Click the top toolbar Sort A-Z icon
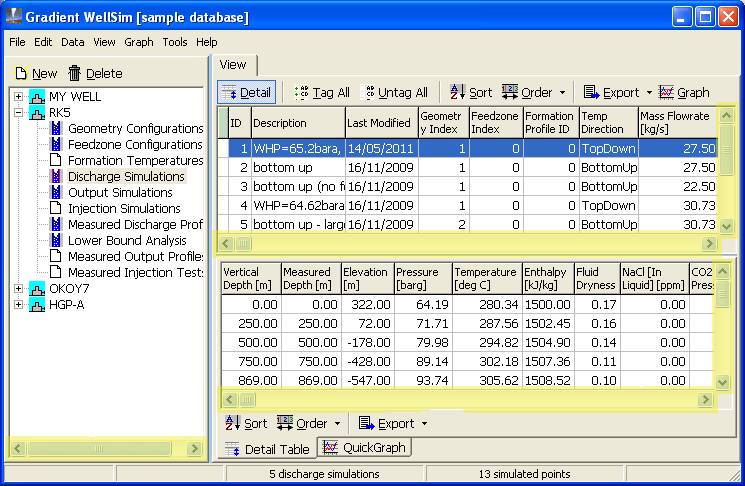Image resolution: width=745 pixels, height=486 pixels. pos(458,92)
